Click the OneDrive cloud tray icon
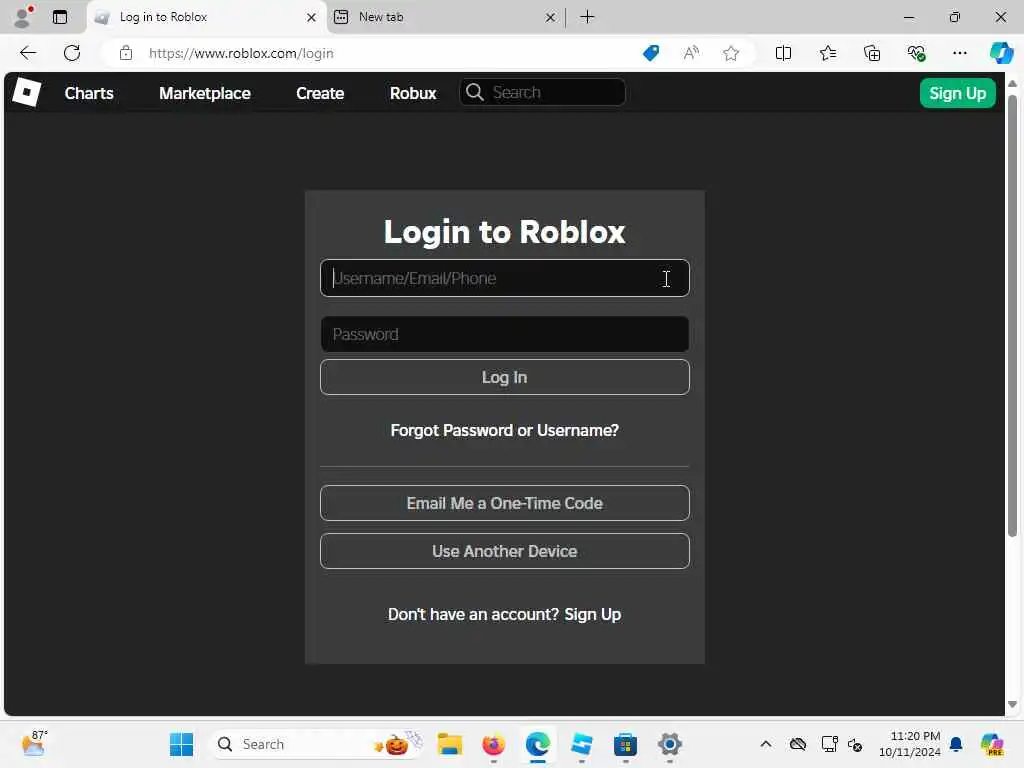Viewport: 1024px width, 768px height. pos(797,744)
